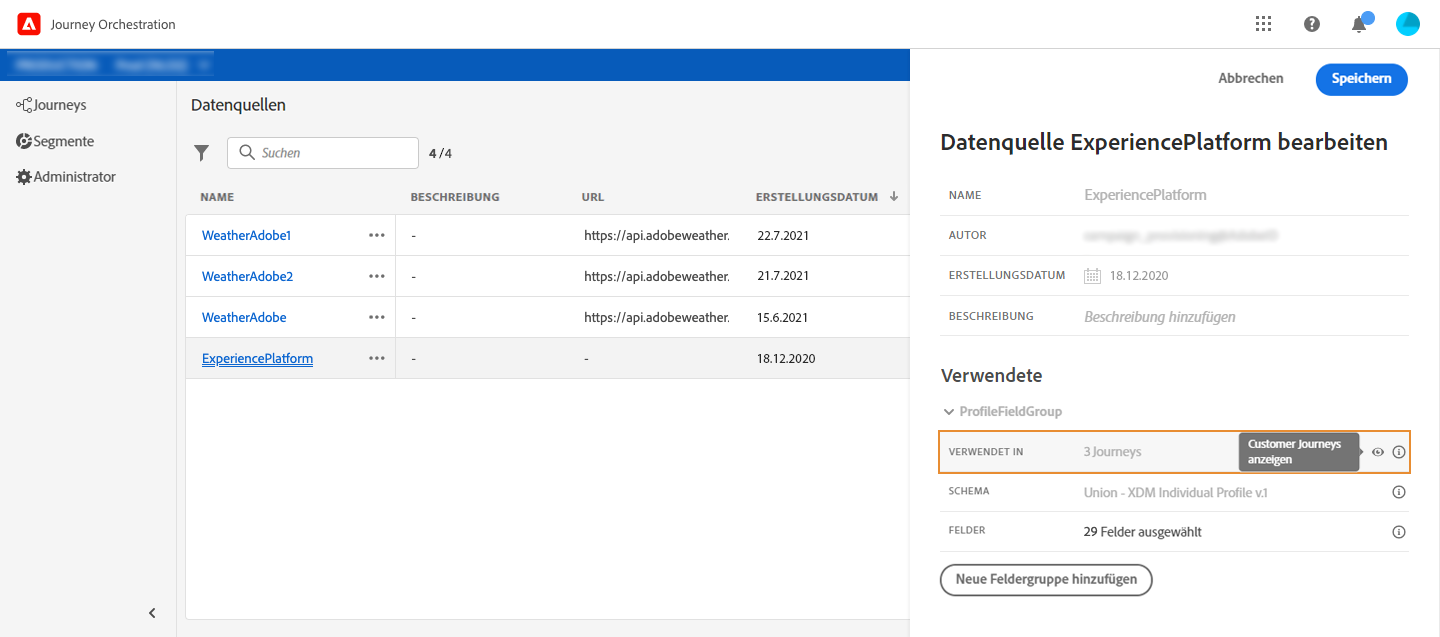The height and width of the screenshot is (637, 1440).
Task: Open the help question mark icon
Action: coord(1312,24)
